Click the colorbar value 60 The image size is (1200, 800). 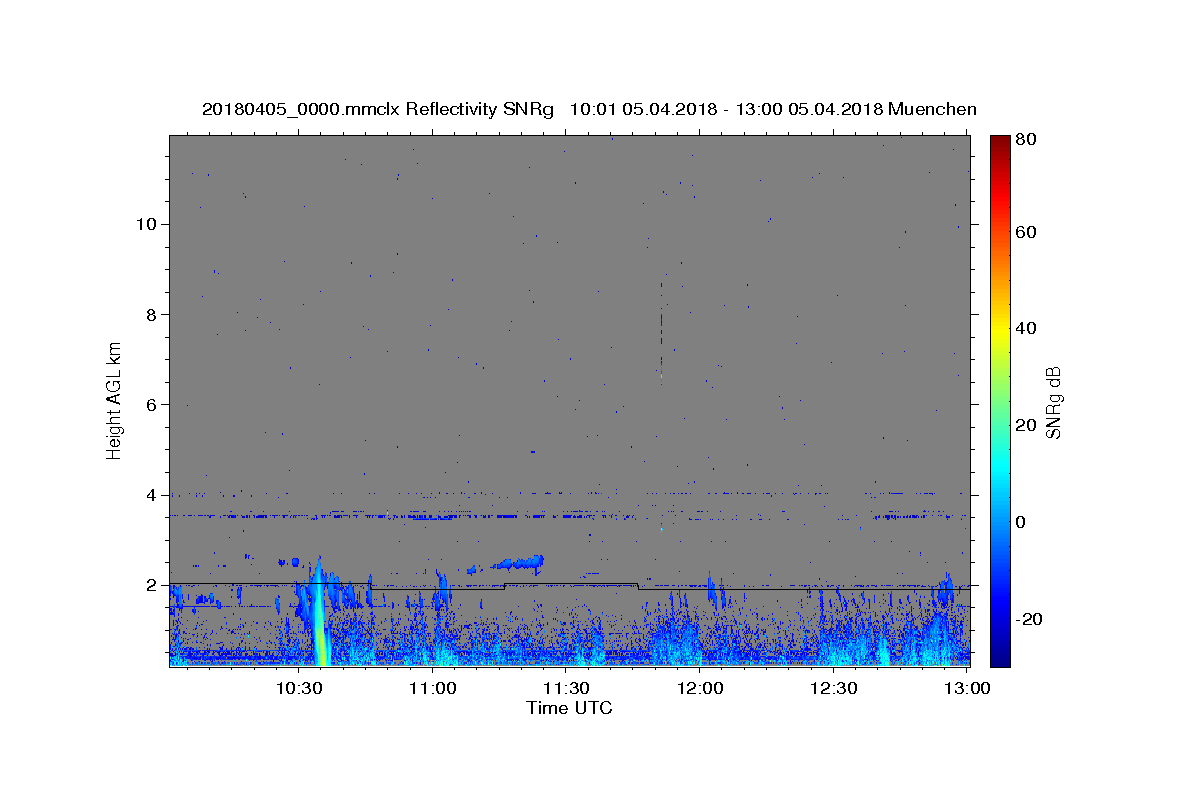click(x=1024, y=232)
